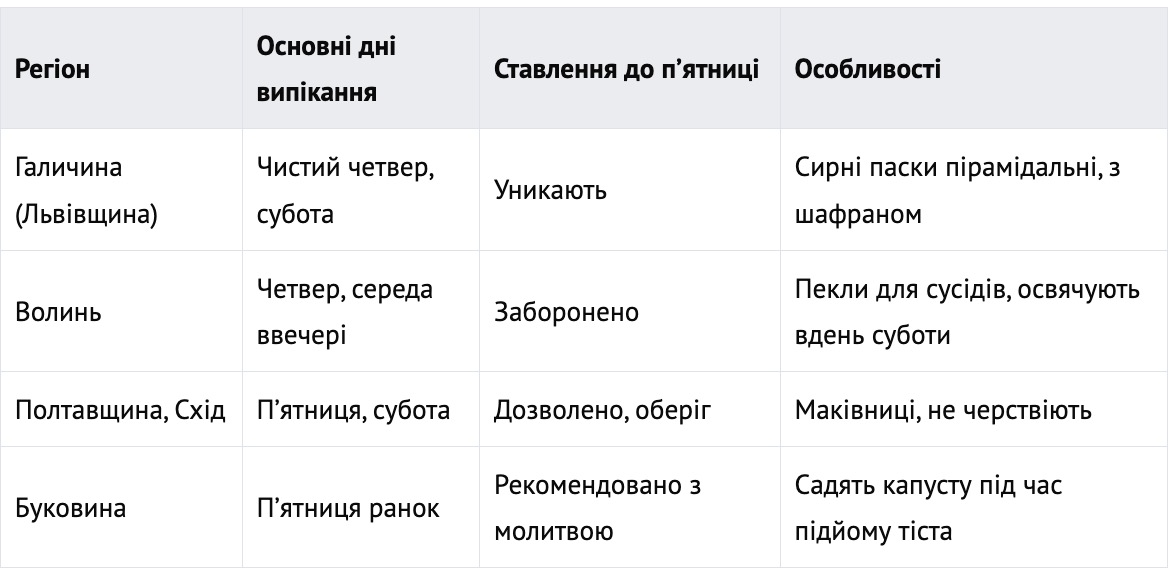Screen dimensions: 1170x572
Task: Click the "Маківниці, не черствіють" cell
Action: pos(943,411)
